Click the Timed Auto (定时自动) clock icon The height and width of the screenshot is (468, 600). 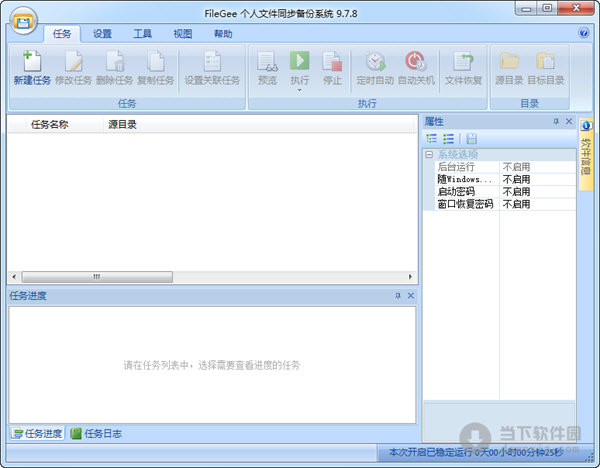375,61
